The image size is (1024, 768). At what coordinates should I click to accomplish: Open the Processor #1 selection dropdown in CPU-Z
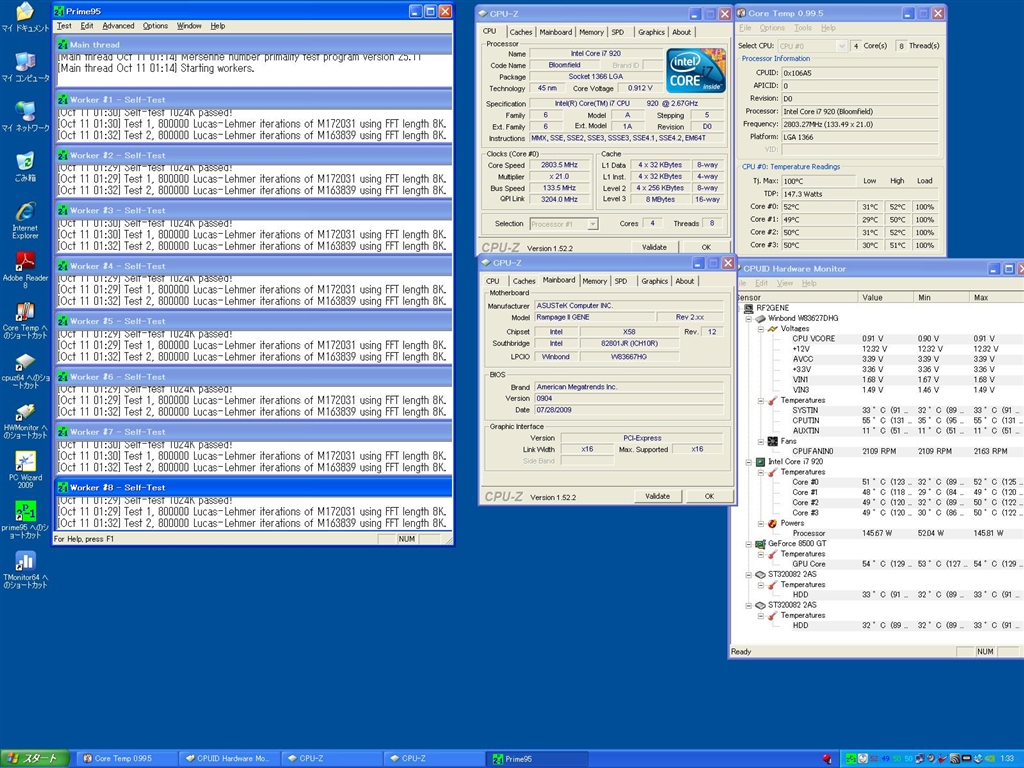(x=592, y=224)
